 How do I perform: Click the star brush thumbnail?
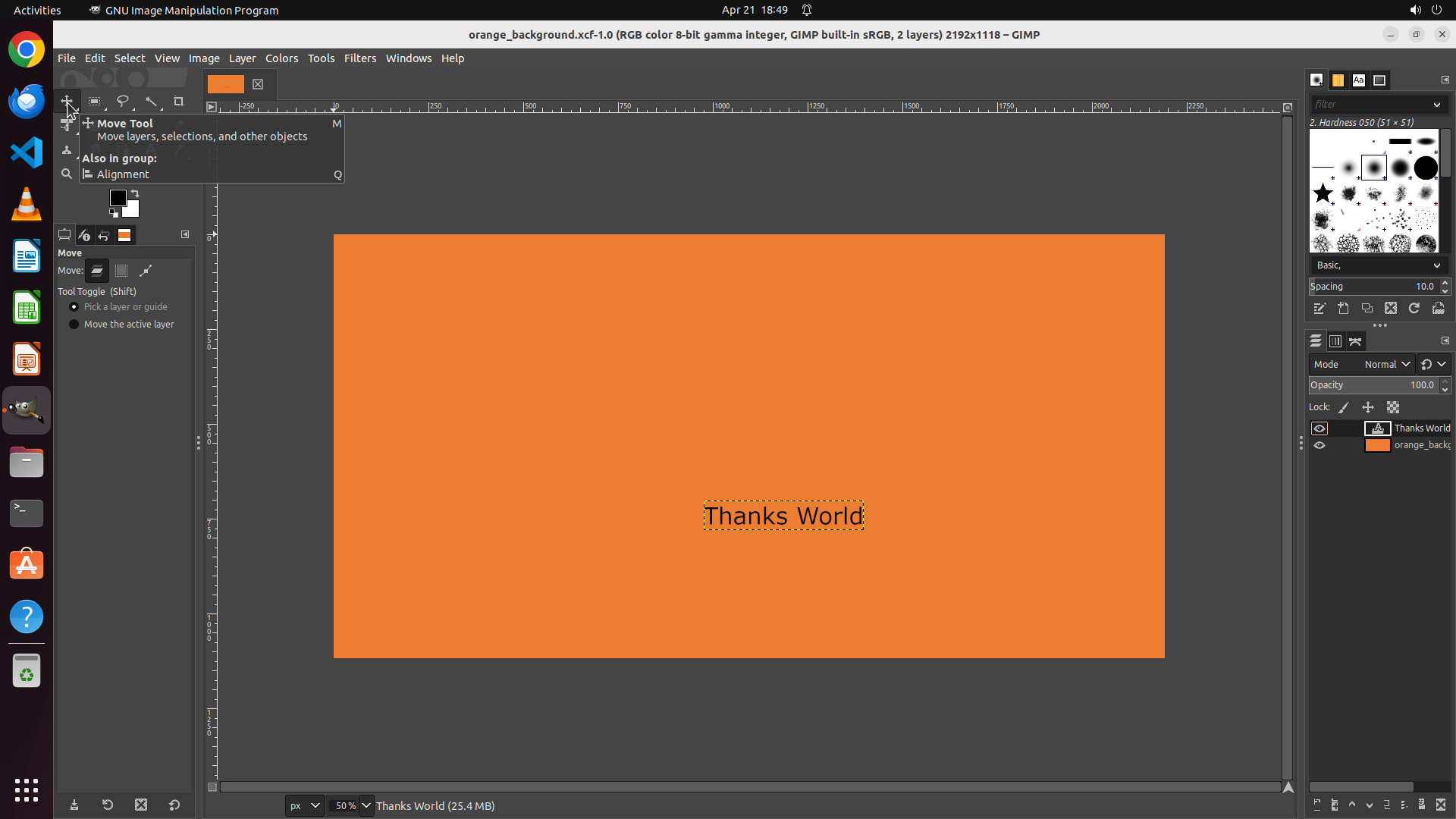click(1323, 193)
